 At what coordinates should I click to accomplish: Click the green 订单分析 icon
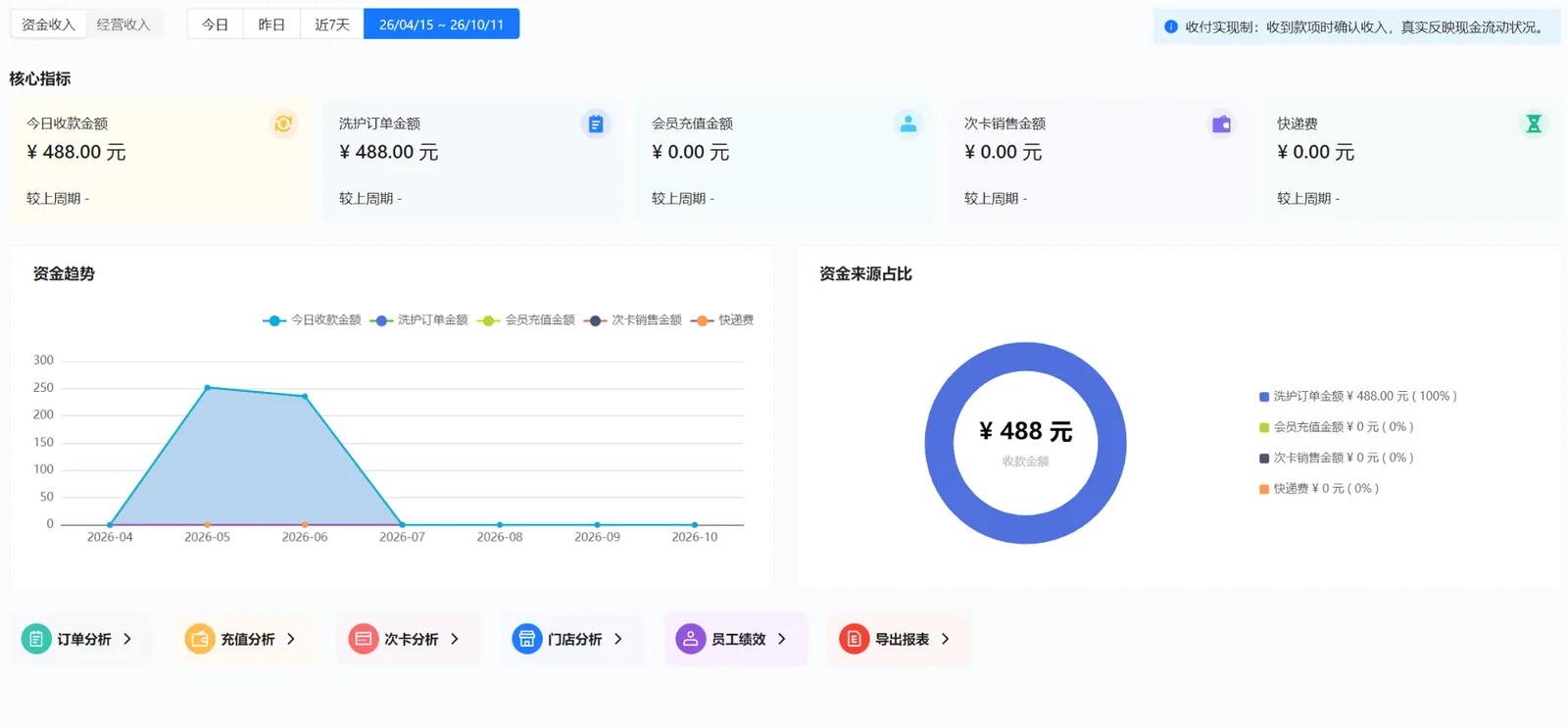pyautogui.click(x=36, y=639)
